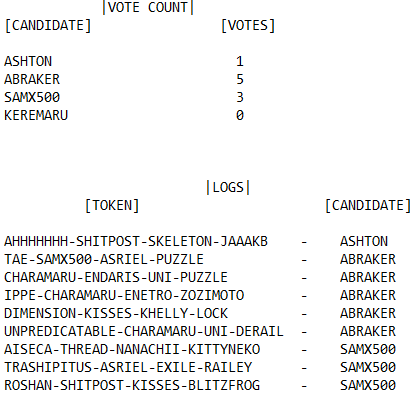This screenshot has width=417, height=403.
Task: Select token TAE-SAMX500-ASRIEL-PUZZLE
Action: coord(104,259)
